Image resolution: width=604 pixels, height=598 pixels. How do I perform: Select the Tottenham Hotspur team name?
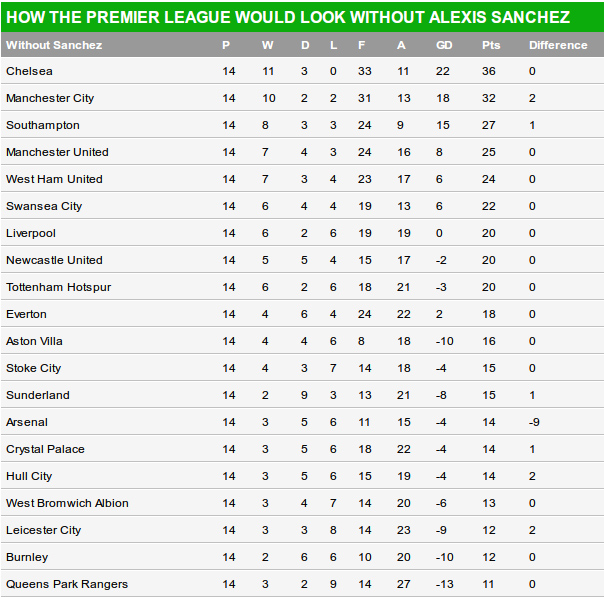tap(58, 288)
